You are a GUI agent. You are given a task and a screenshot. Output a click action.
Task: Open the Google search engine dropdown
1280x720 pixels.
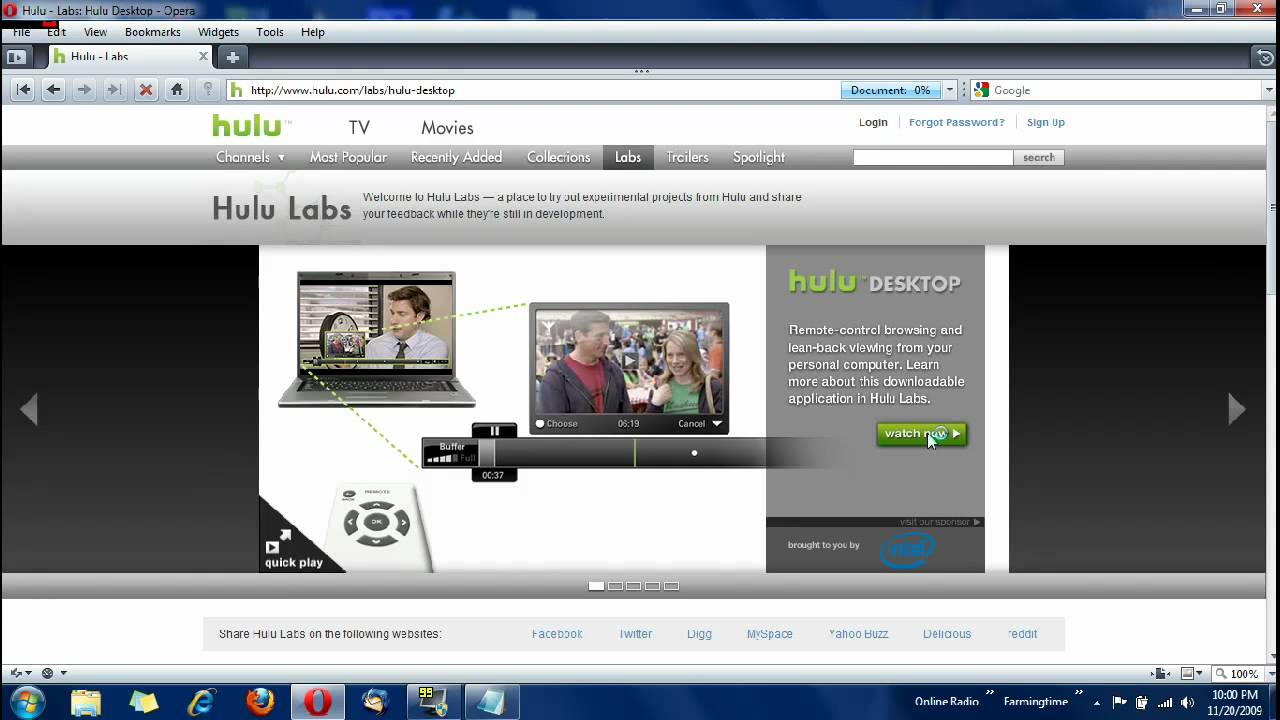(1268, 90)
